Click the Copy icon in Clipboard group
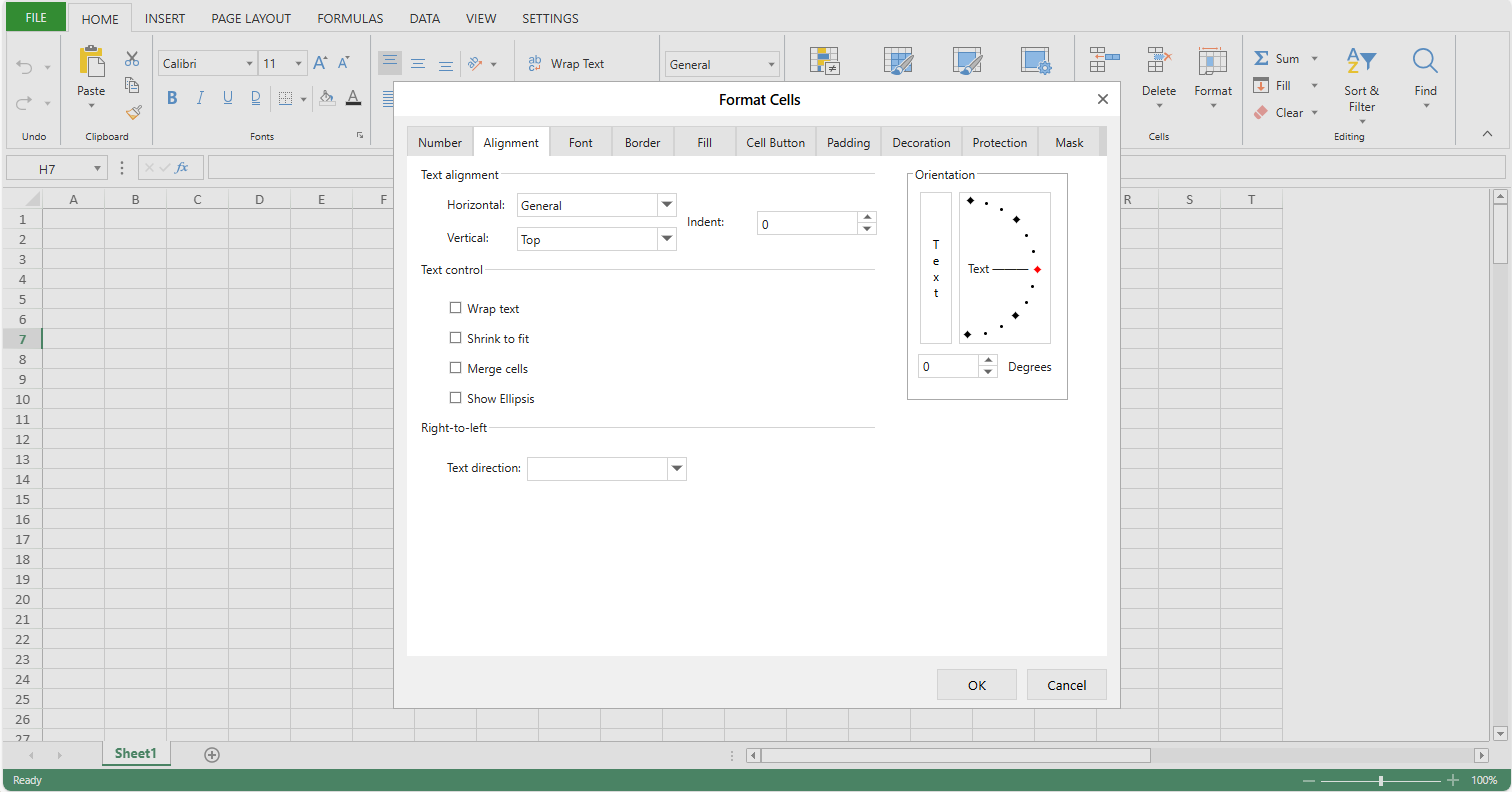The width and height of the screenshot is (1512, 792). tap(132, 85)
